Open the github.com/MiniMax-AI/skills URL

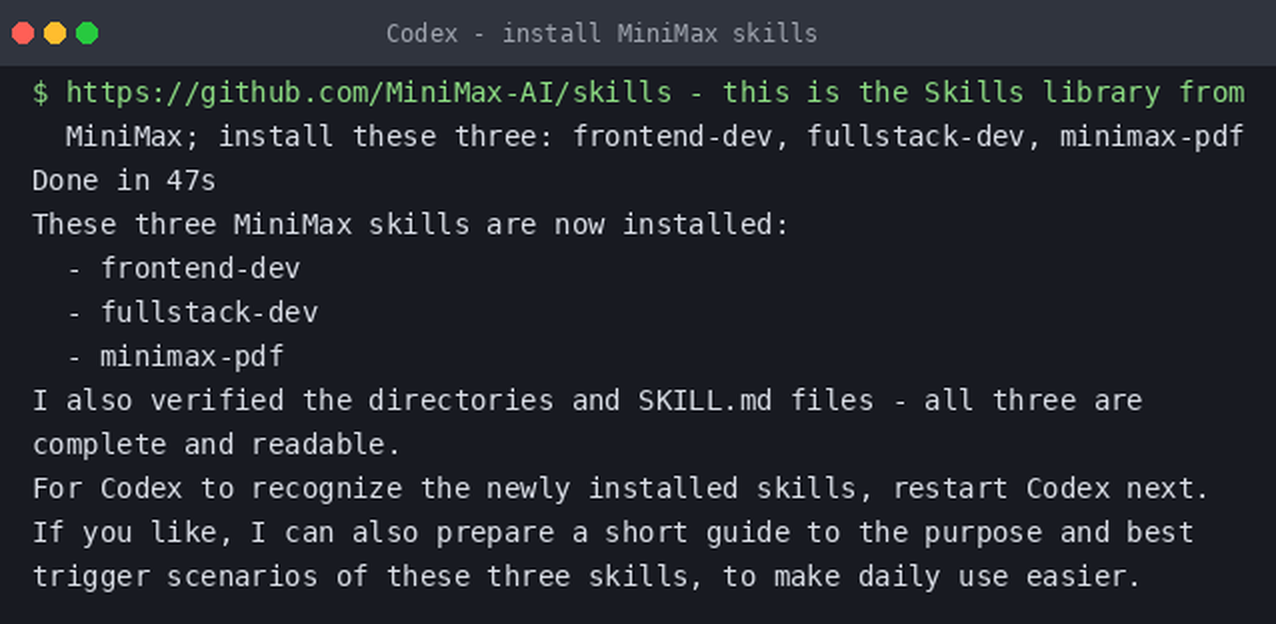369,93
